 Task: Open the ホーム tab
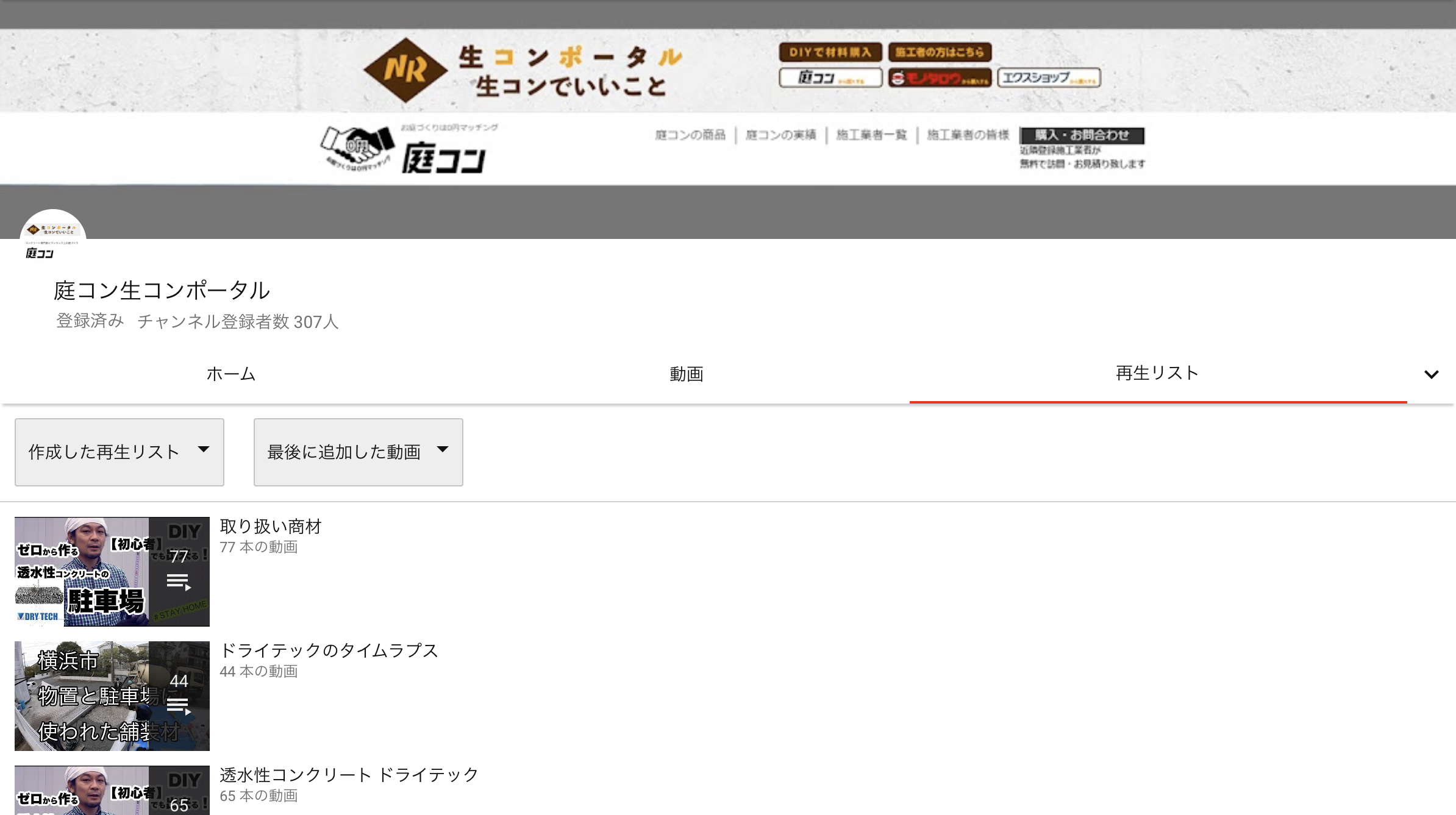230,374
